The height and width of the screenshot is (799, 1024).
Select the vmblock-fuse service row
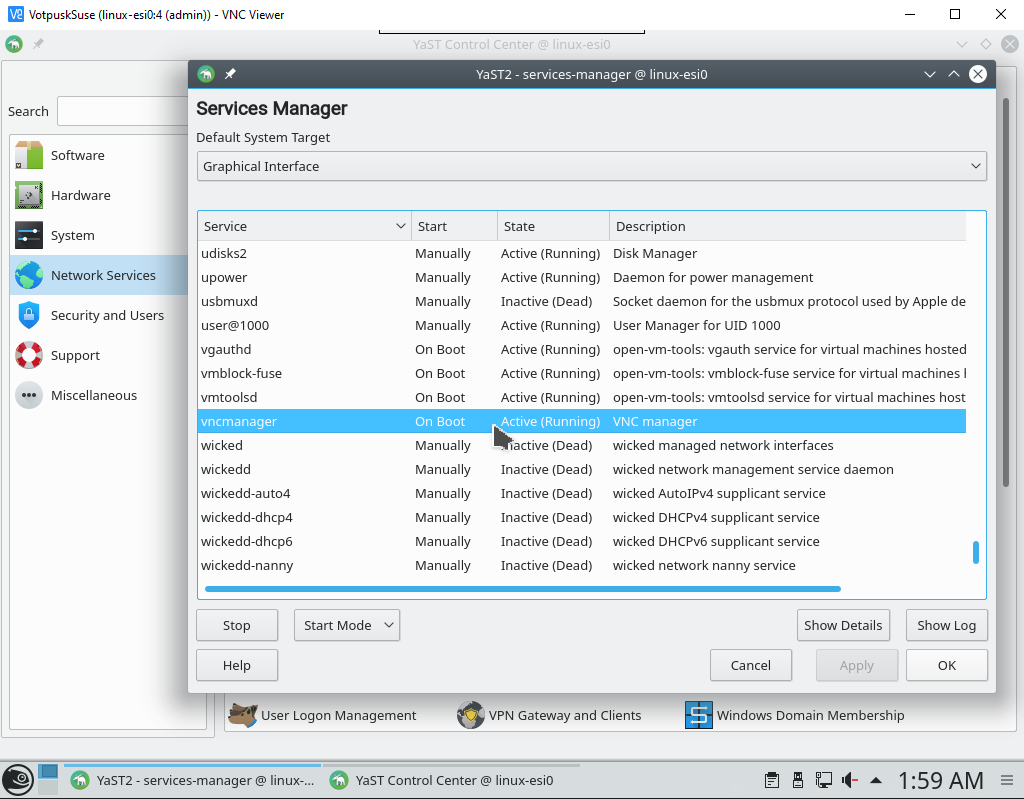pos(582,374)
